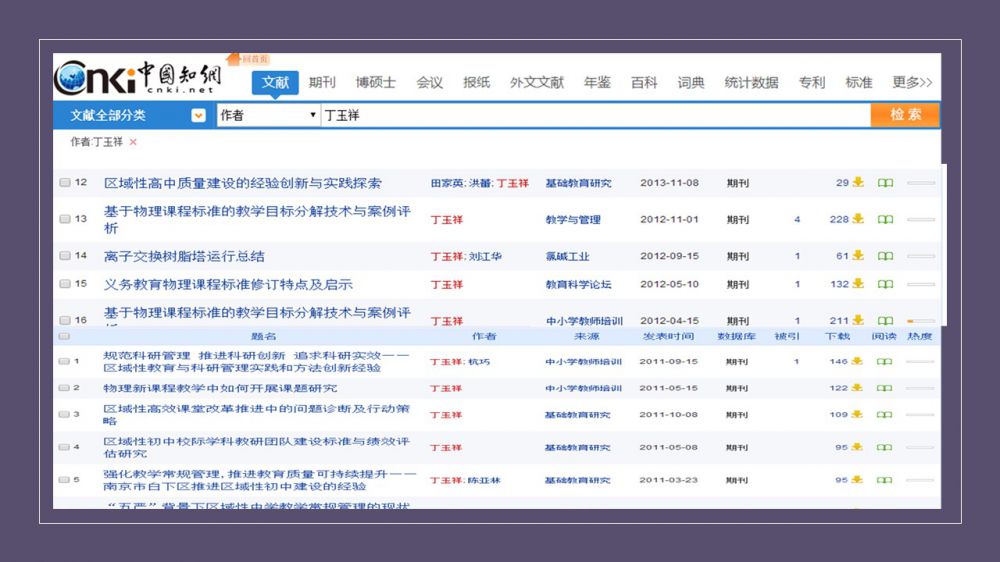Download the paper with 228 downloads
Viewport: 1000px width, 562px height.
857,219
